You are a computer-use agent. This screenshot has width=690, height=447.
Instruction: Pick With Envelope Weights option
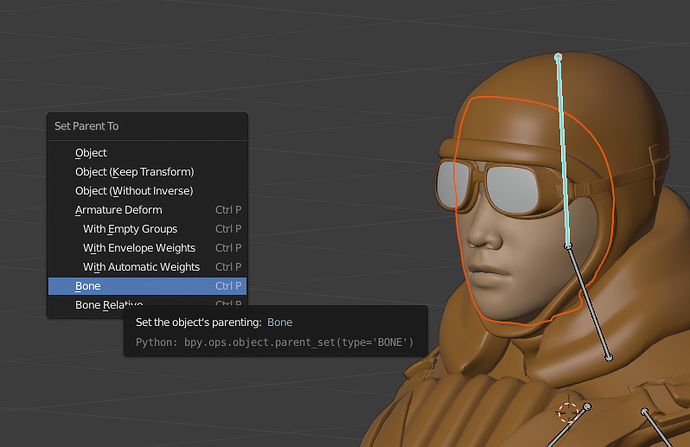(x=147, y=248)
